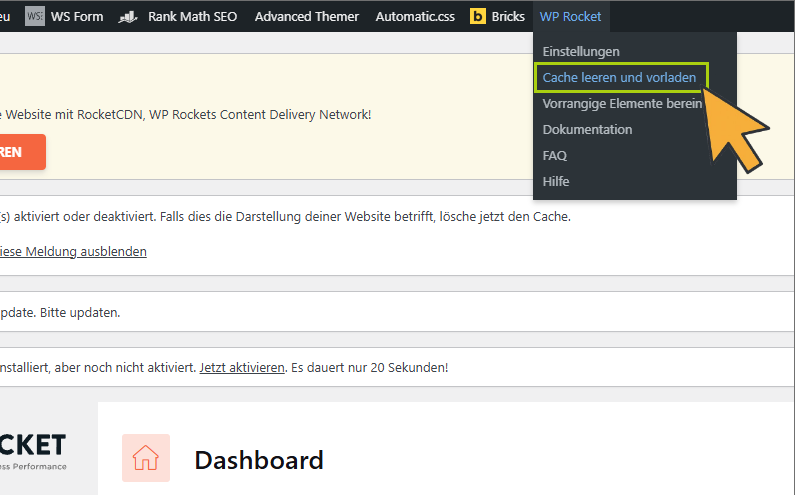Click the Rank Math chart icon

(128, 17)
